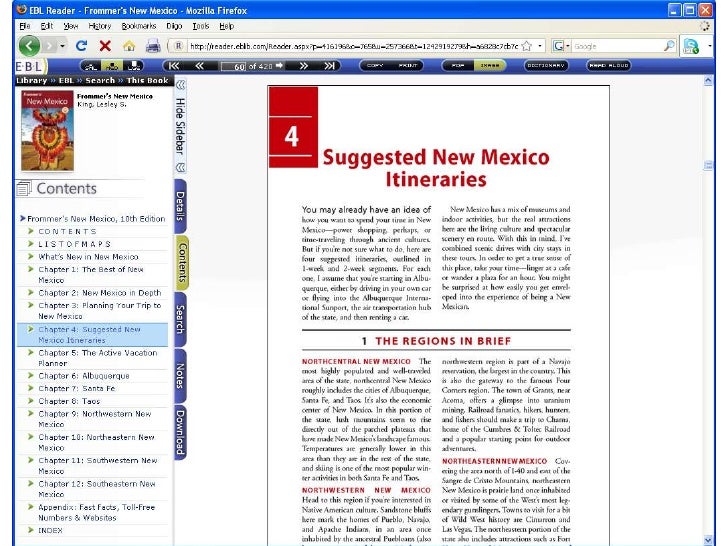Click the Library breadcrumb link
The image size is (728, 546).
tap(32, 80)
